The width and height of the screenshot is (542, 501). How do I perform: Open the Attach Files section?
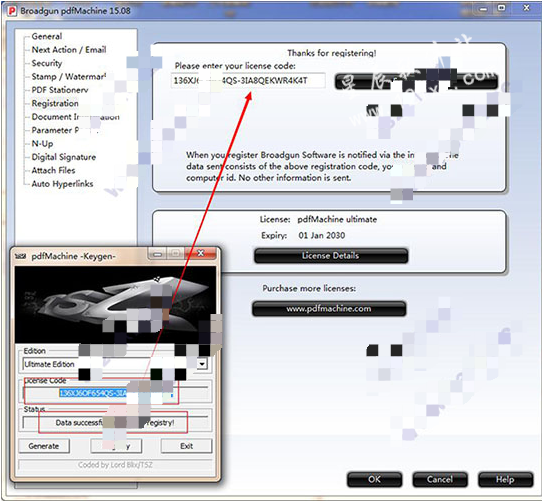53,170
